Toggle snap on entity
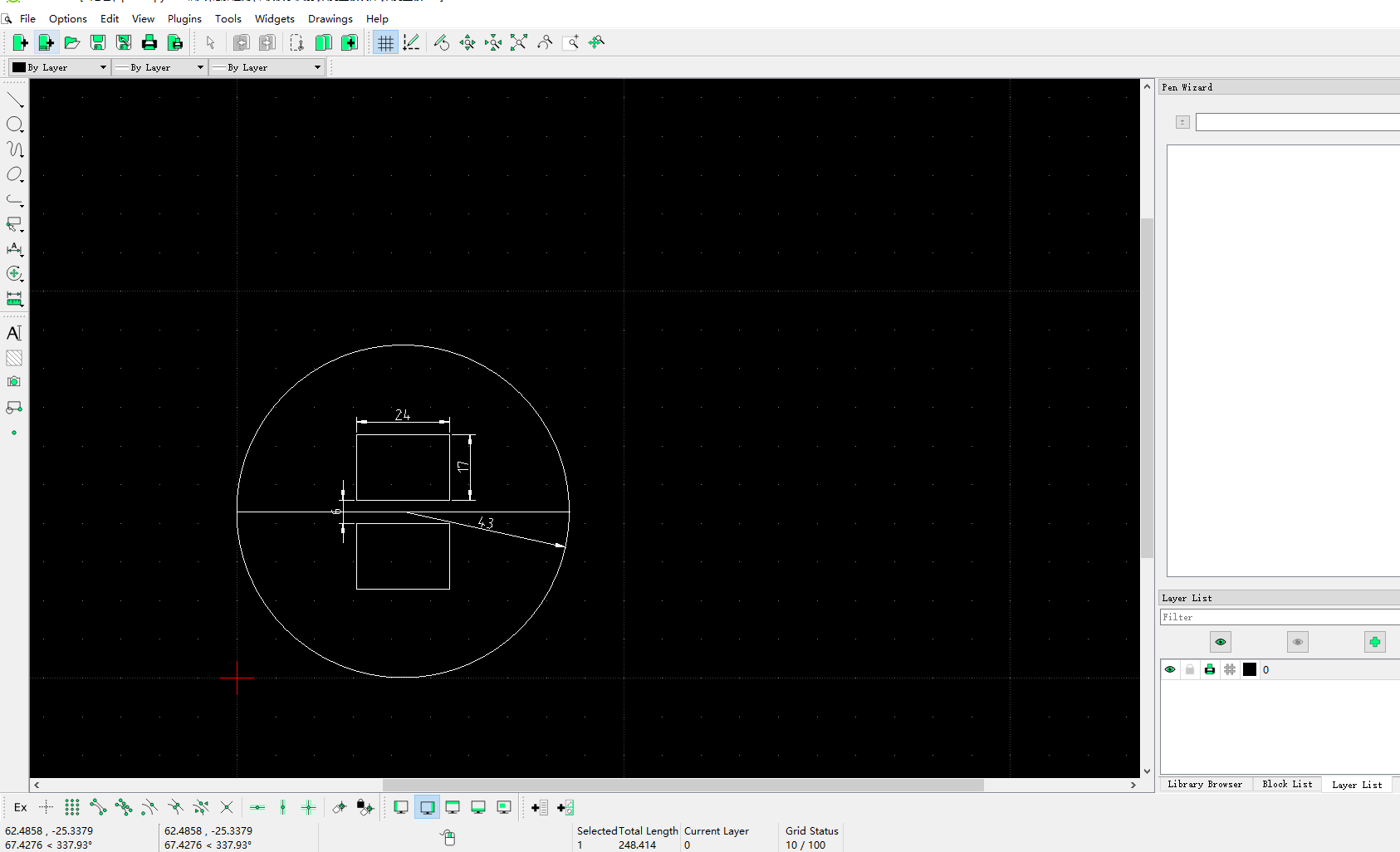This screenshot has width=1400, height=852. coord(124,807)
